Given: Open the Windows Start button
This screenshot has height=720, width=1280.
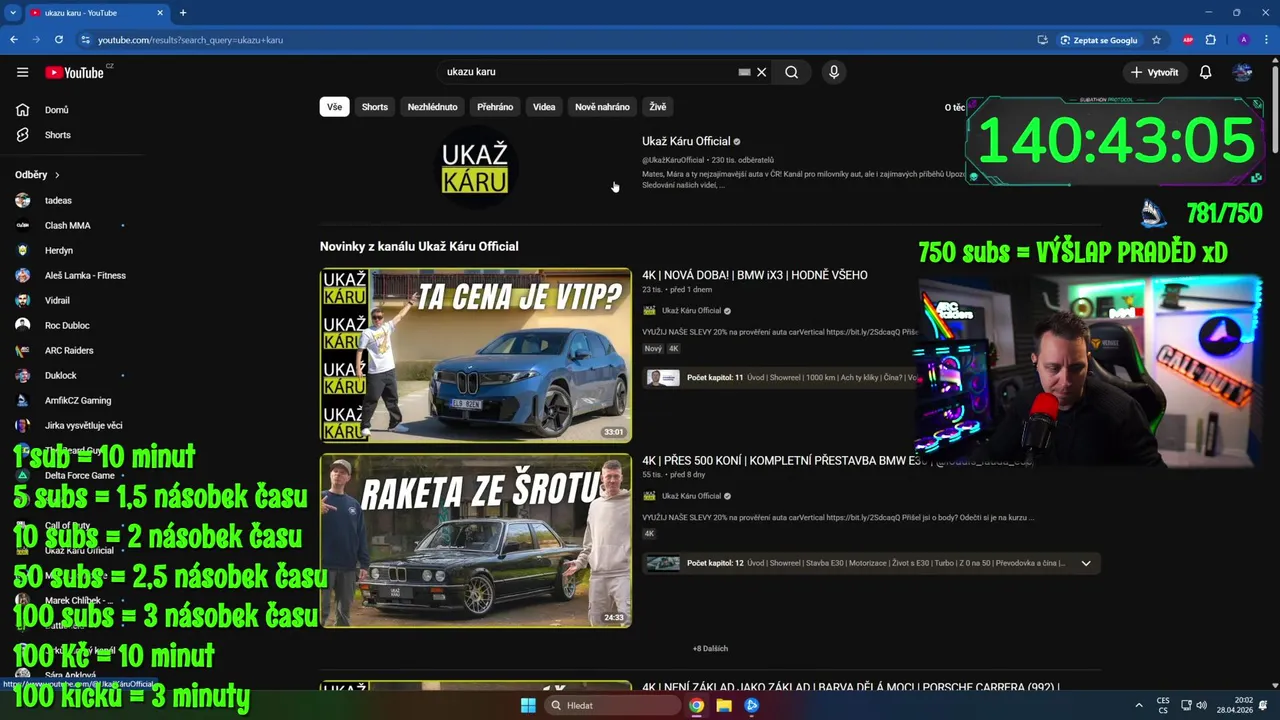Looking at the screenshot, I should [528, 705].
